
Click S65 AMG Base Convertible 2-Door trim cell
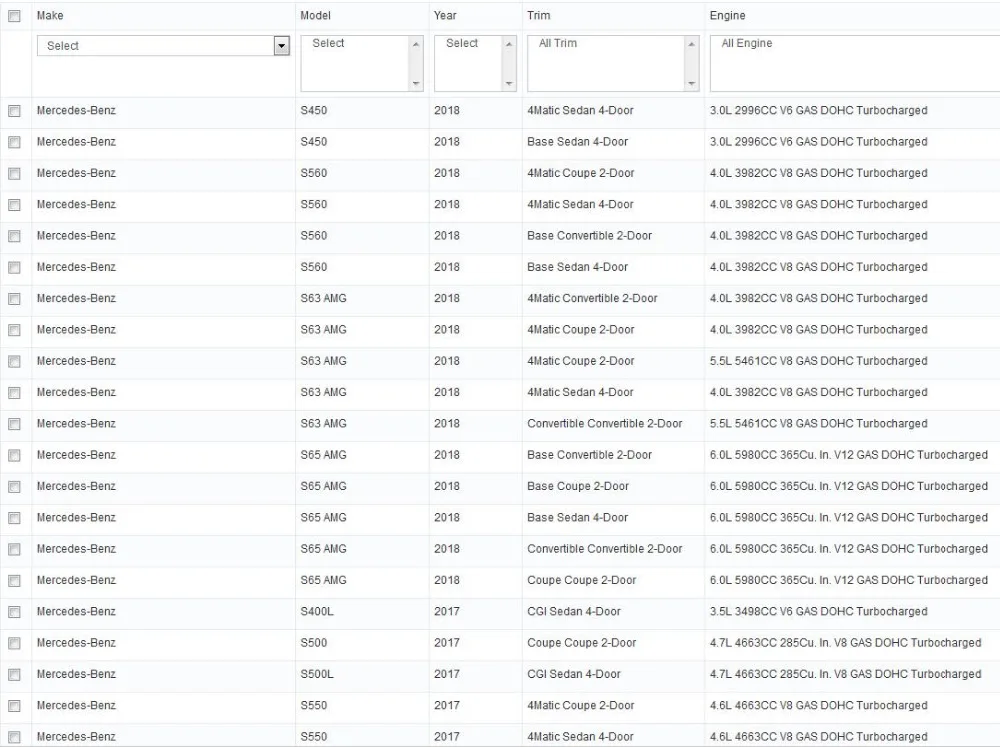pos(589,455)
